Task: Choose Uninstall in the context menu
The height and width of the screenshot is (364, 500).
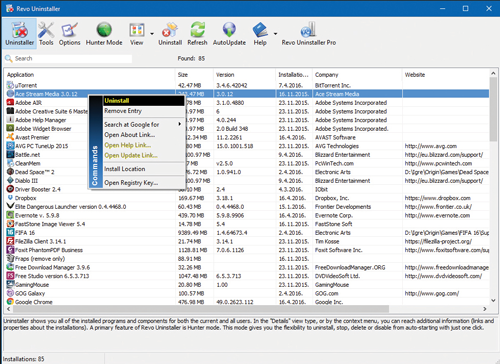Action: tap(143, 100)
